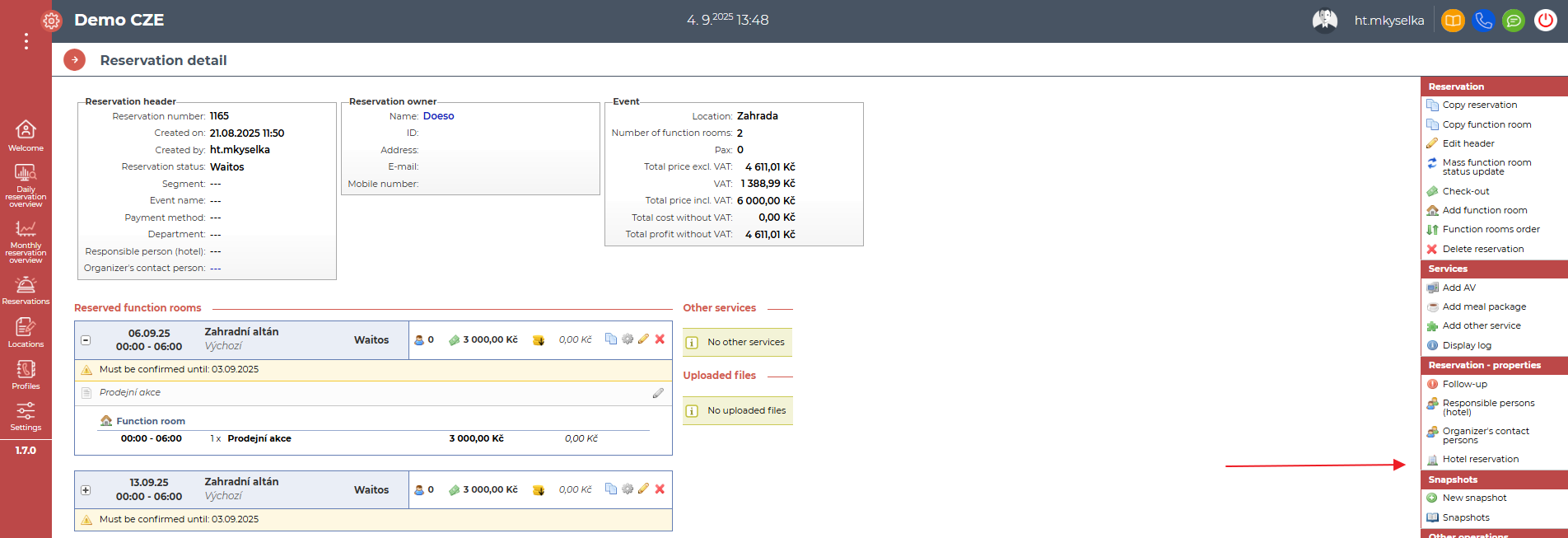Open the Snapshots list
This screenshot has height=538, width=1568.
click(1466, 517)
